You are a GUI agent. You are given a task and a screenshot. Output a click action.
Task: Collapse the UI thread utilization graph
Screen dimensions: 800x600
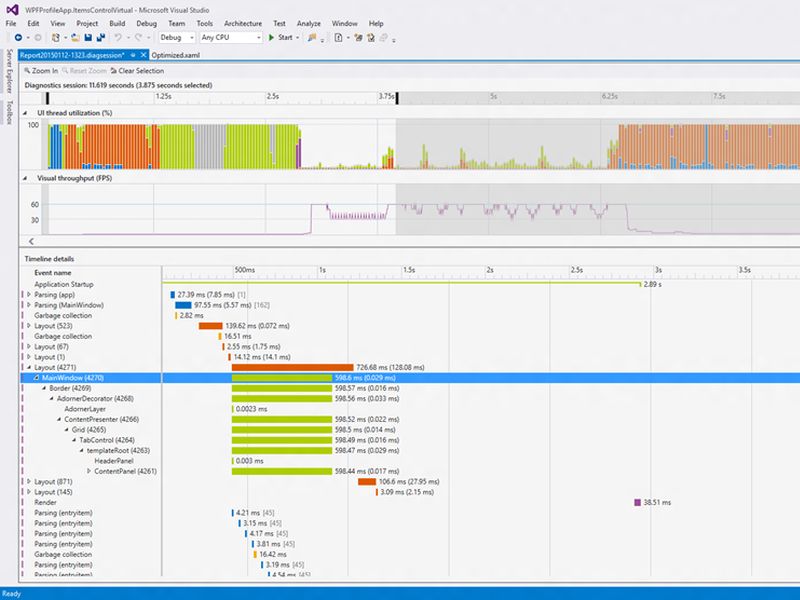[x=24, y=113]
